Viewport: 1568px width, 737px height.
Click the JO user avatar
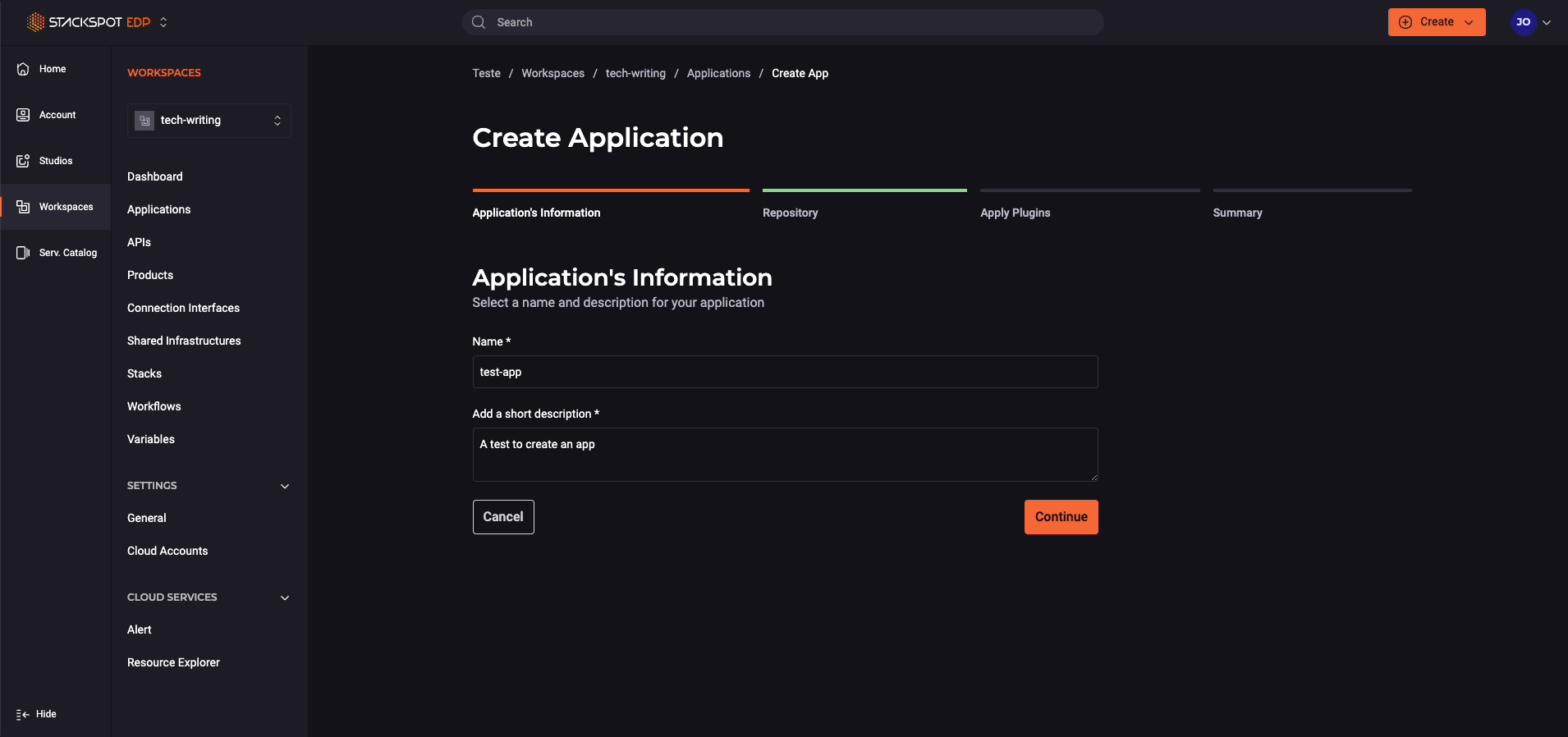click(x=1523, y=22)
